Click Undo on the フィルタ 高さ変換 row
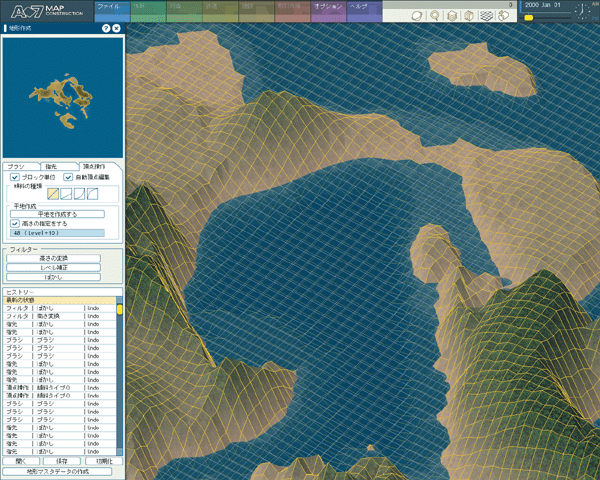This screenshot has width=600, height=480. (93, 316)
